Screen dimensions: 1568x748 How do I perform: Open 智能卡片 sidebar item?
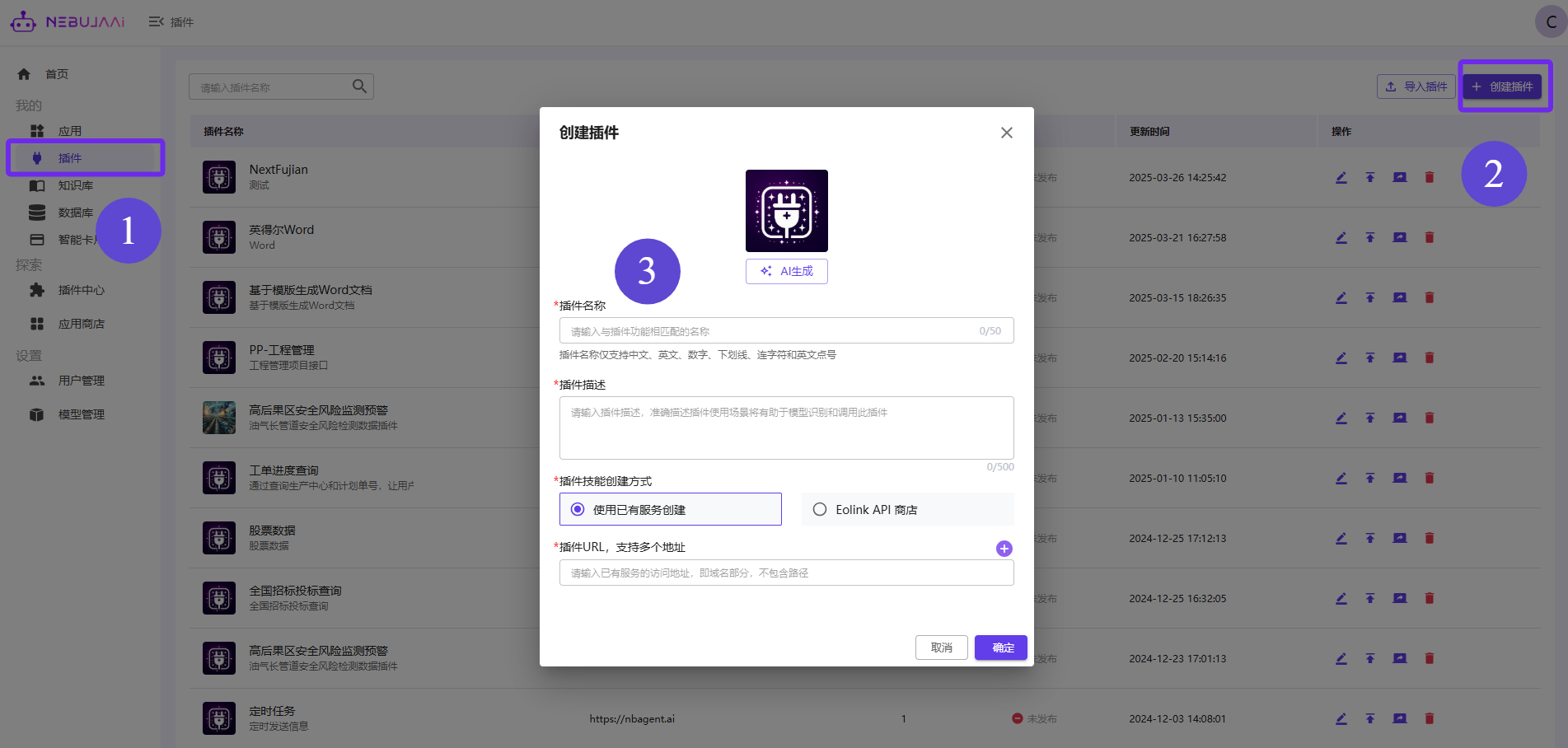[x=77, y=239]
